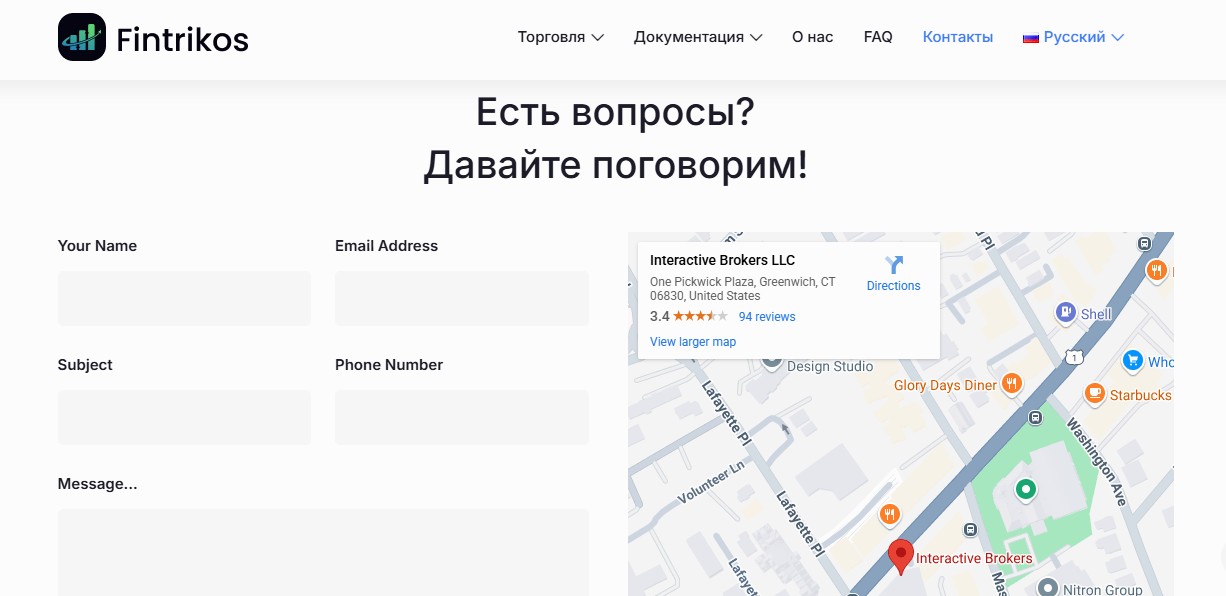Viewport: 1226px width, 596px height.
Task: Open the FAQ page
Action: [x=878, y=37]
